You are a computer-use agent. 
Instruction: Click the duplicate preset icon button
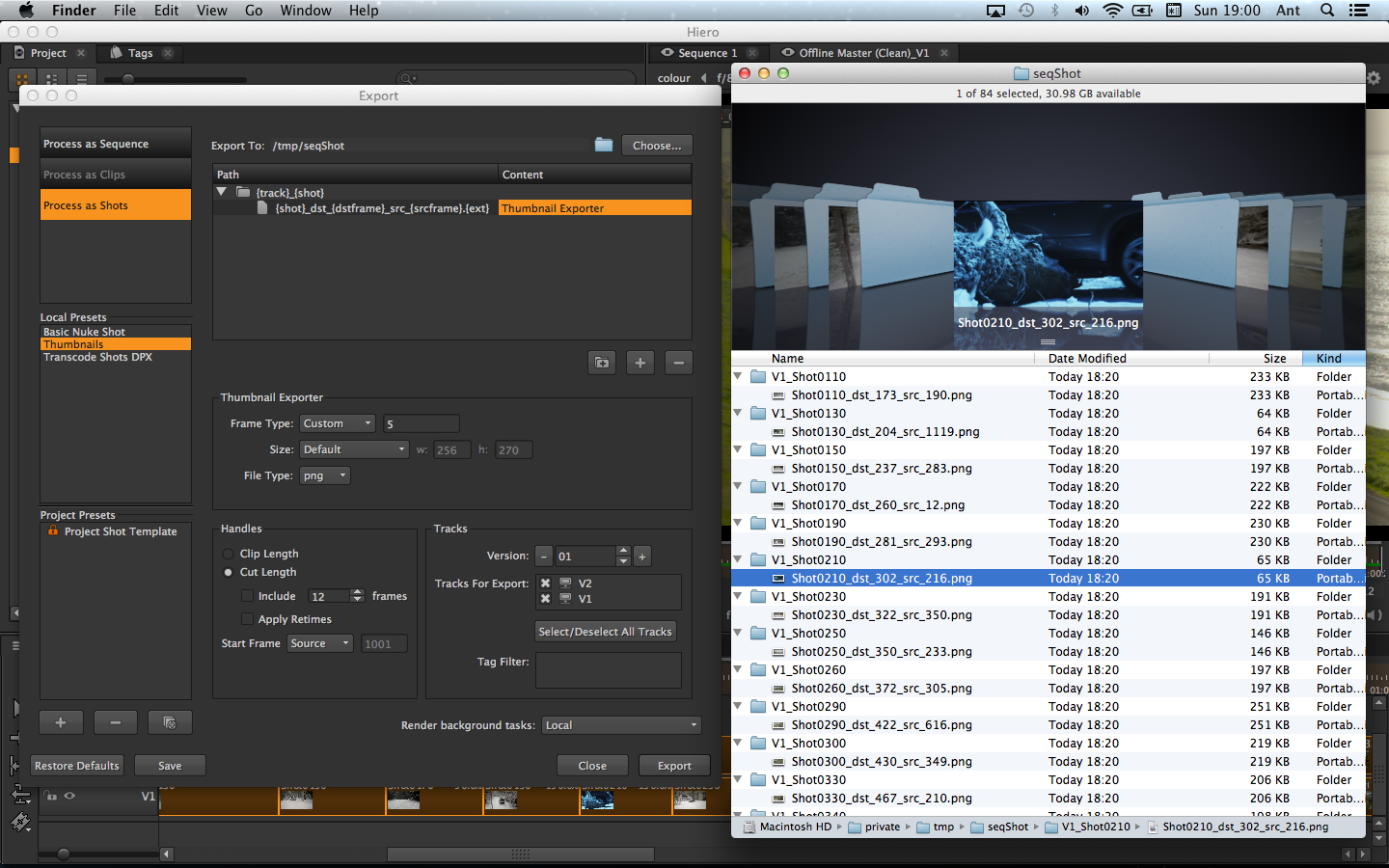click(x=170, y=722)
